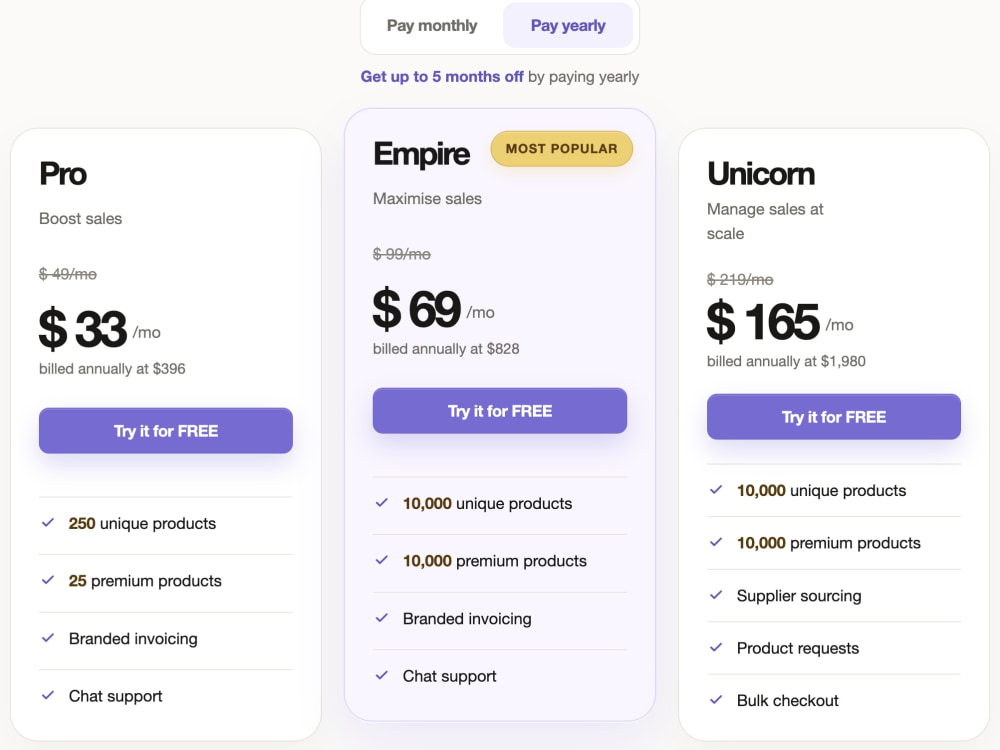Screen dimensions: 1000x750
Task: Click Pro plan Branded invoicing checkmark
Action: coord(48,638)
